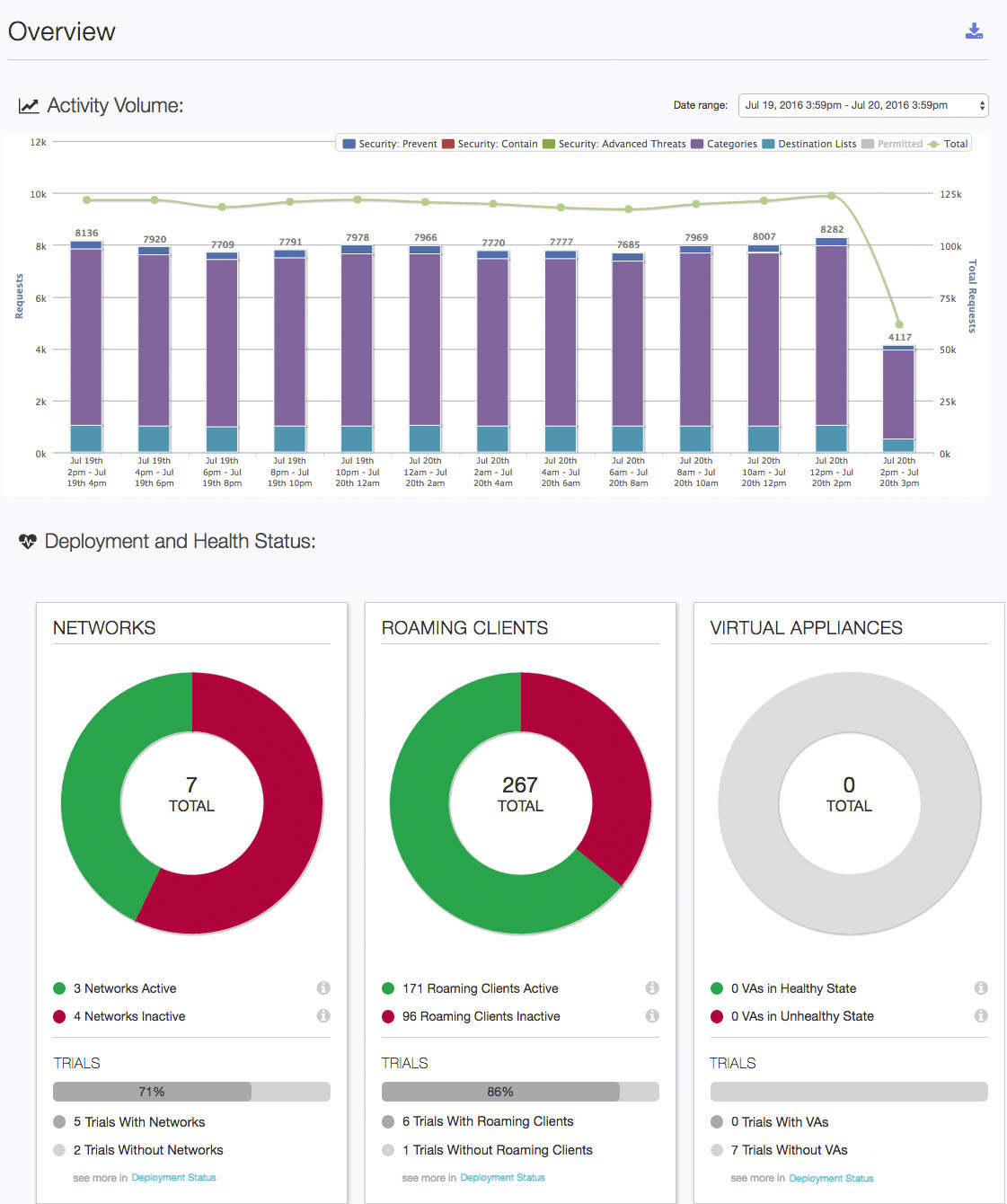Click the Roaming Clients trials 86% progress bar
Screen dimensions: 1007x1204
pyautogui.click(x=520, y=1092)
